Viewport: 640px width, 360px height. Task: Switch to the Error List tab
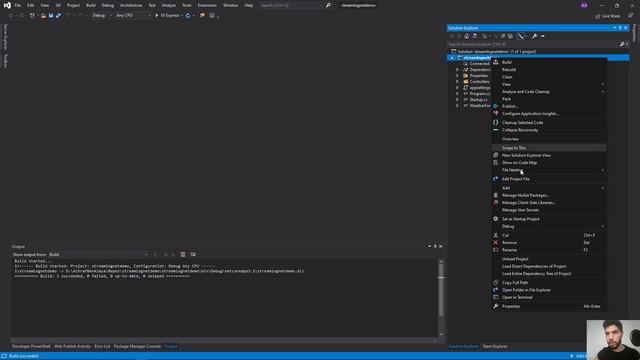(102, 346)
